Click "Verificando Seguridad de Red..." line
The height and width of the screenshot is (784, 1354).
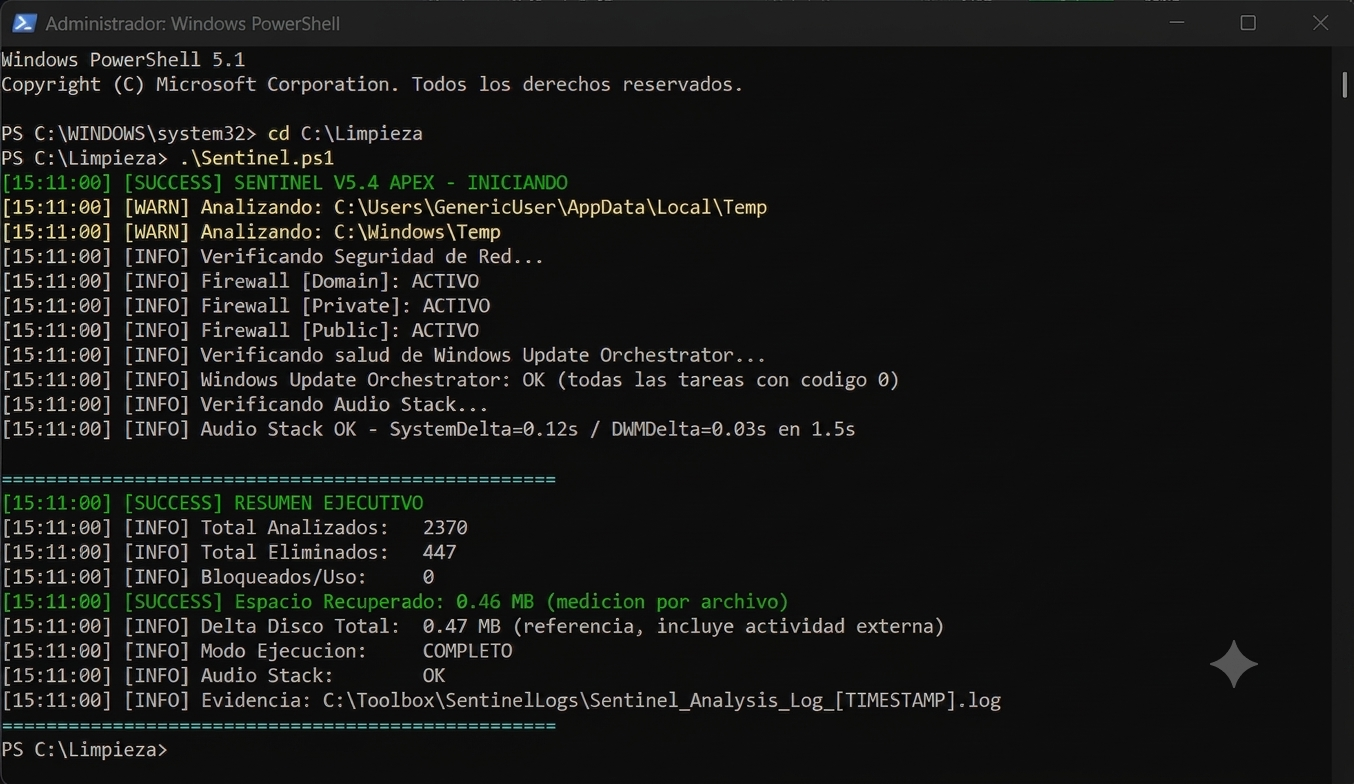click(x=273, y=257)
